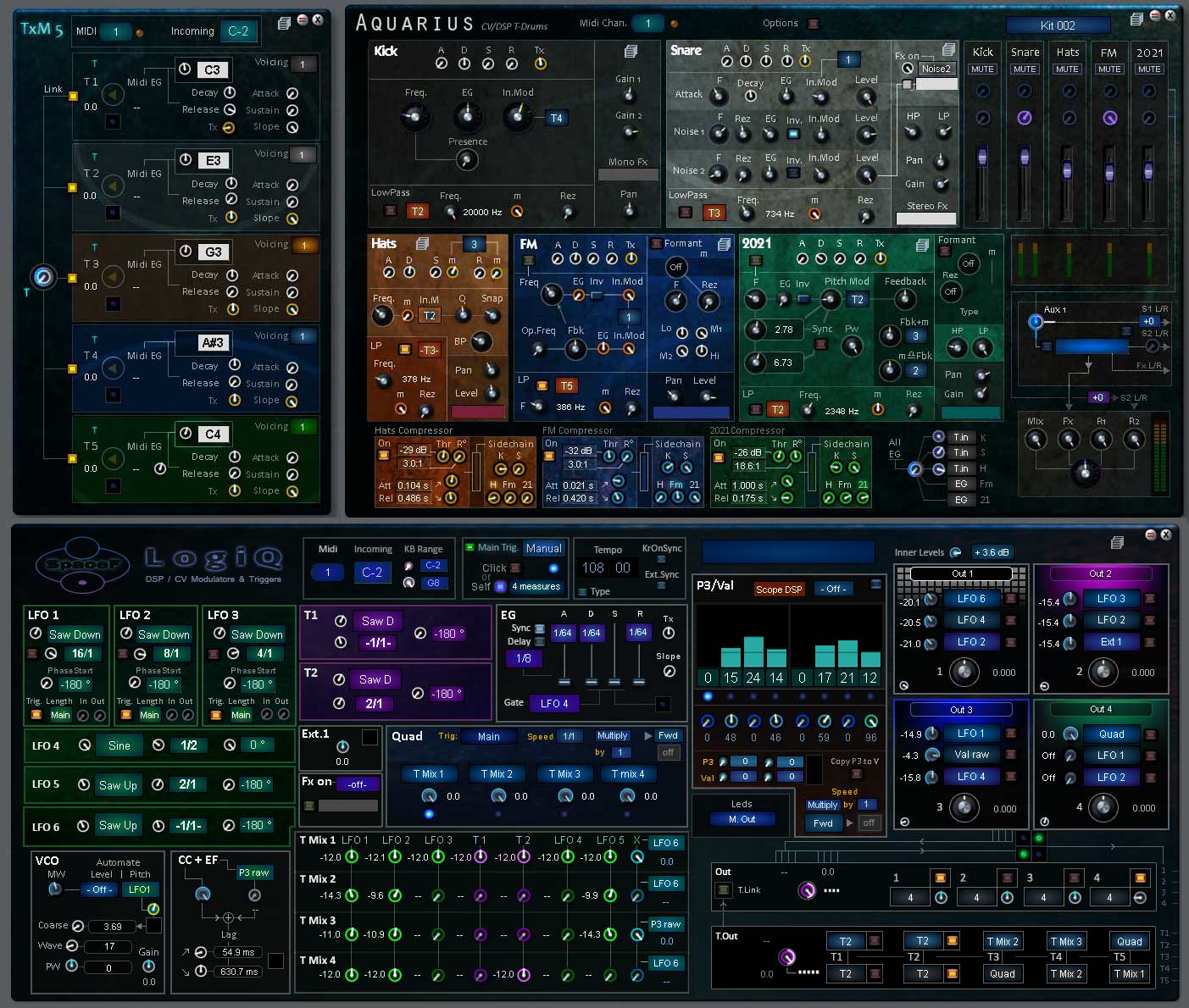This screenshot has height=1008, width=1189.
Task: Open the Snare Fx Noise2 selector
Action: (936, 69)
